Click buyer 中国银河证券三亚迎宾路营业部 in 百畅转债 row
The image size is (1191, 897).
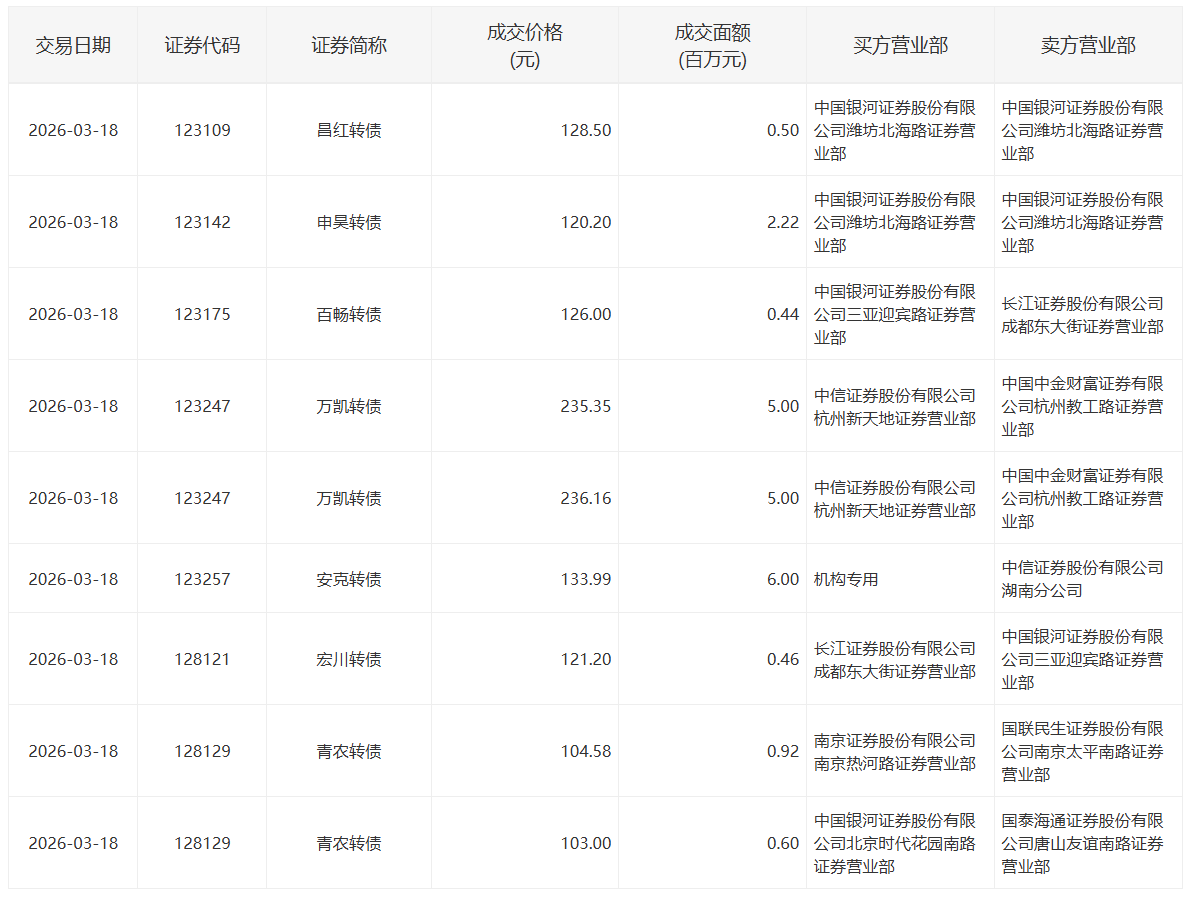[894, 314]
